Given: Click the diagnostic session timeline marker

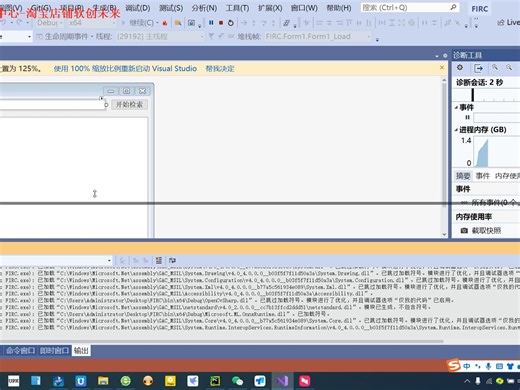Looking at the screenshot, I should (x=472, y=95).
